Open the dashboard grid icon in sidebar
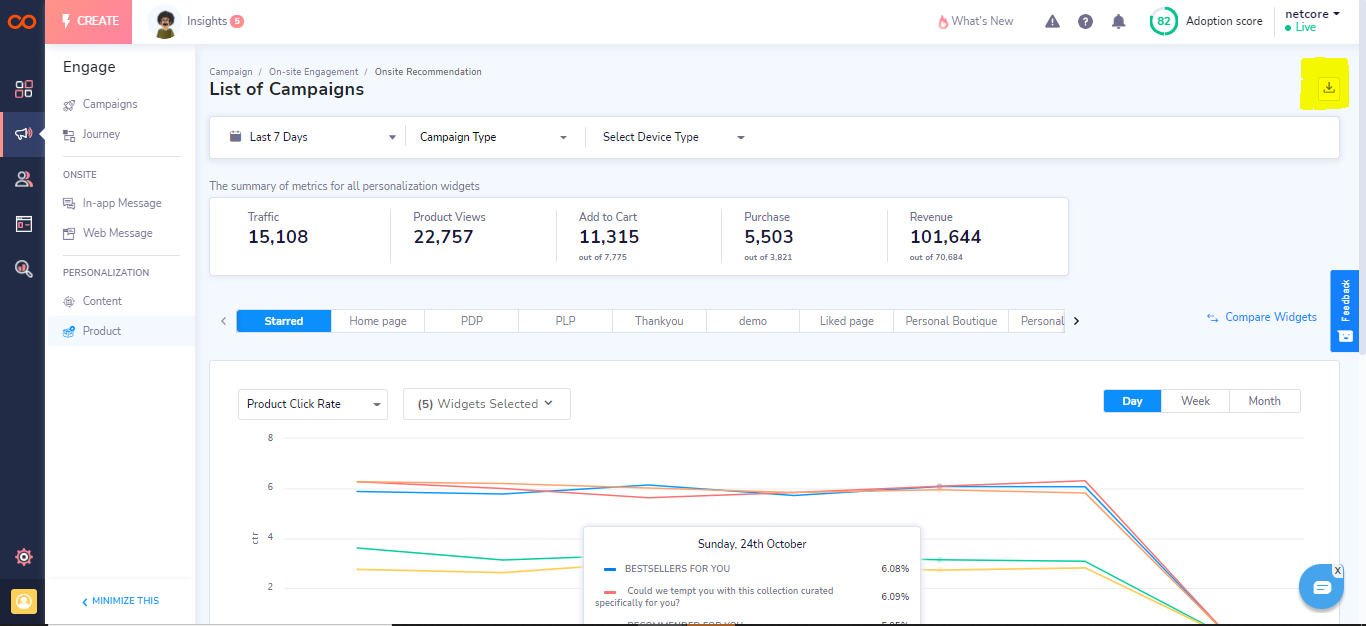This screenshot has width=1366, height=626. pyautogui.click(x=23, y=89)
